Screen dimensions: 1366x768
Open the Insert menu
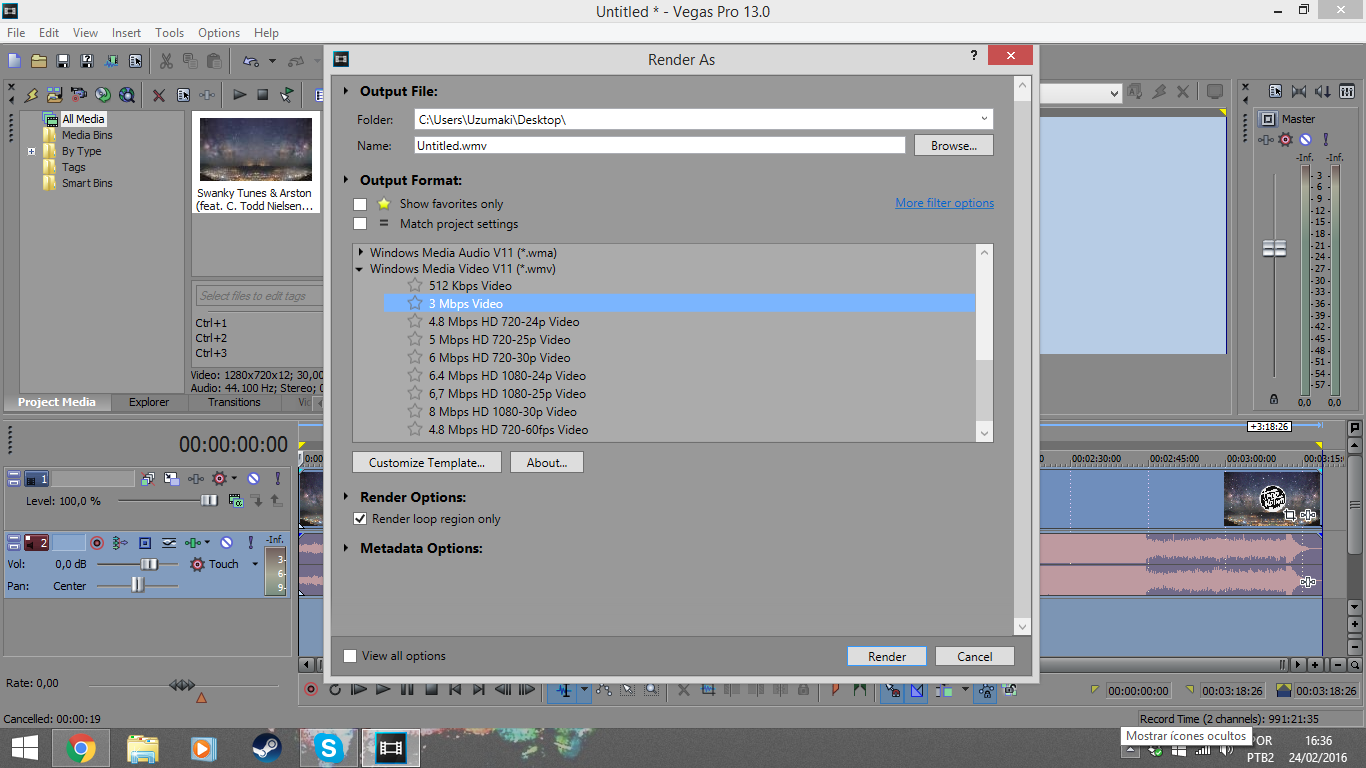(126, 33)
